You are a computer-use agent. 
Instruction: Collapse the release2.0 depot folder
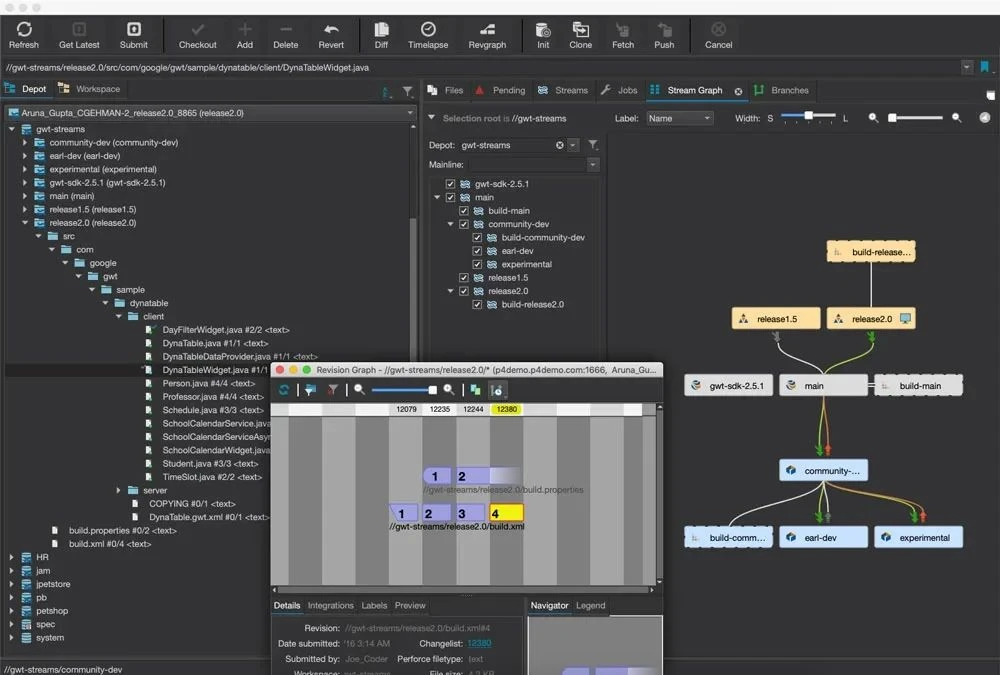[x=25, y=223]
